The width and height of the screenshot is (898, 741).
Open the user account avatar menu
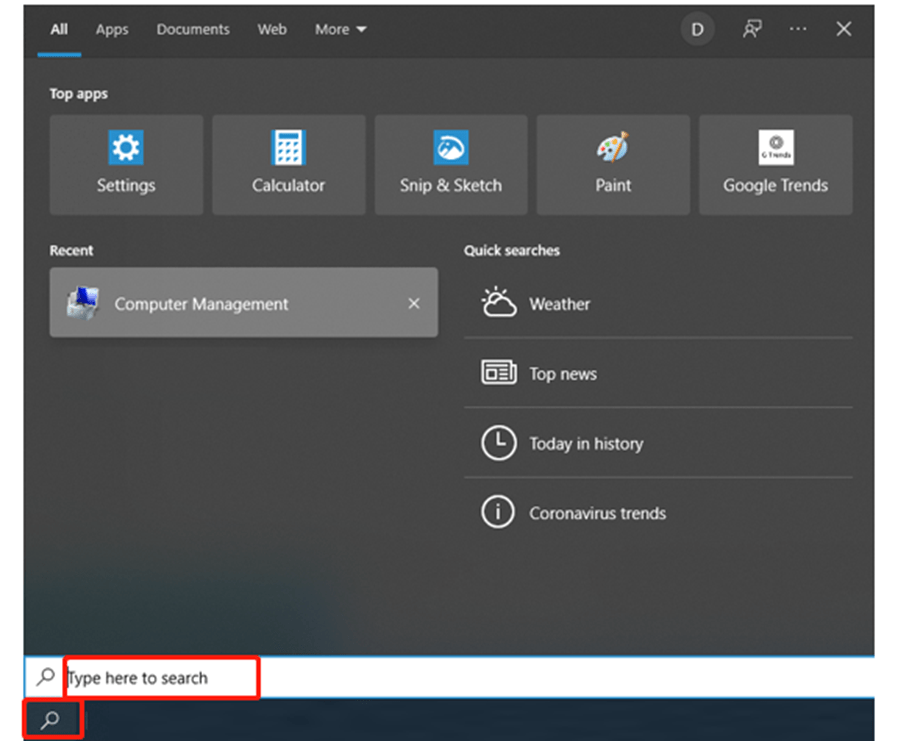pyautogui.click(x=697, y=29)
